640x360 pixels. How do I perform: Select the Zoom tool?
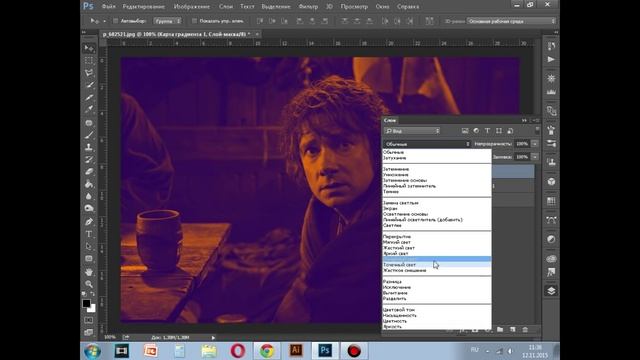click(x=89, y=284)
